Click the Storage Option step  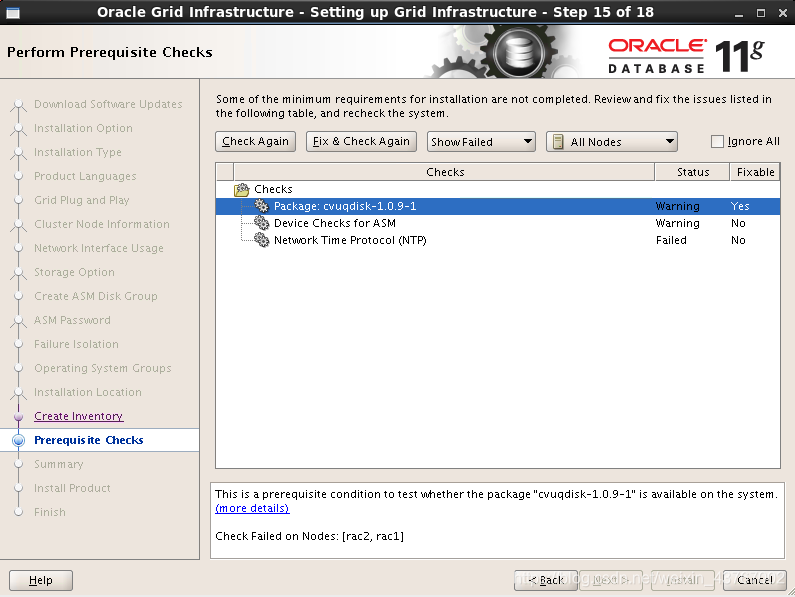pos(74,272)
